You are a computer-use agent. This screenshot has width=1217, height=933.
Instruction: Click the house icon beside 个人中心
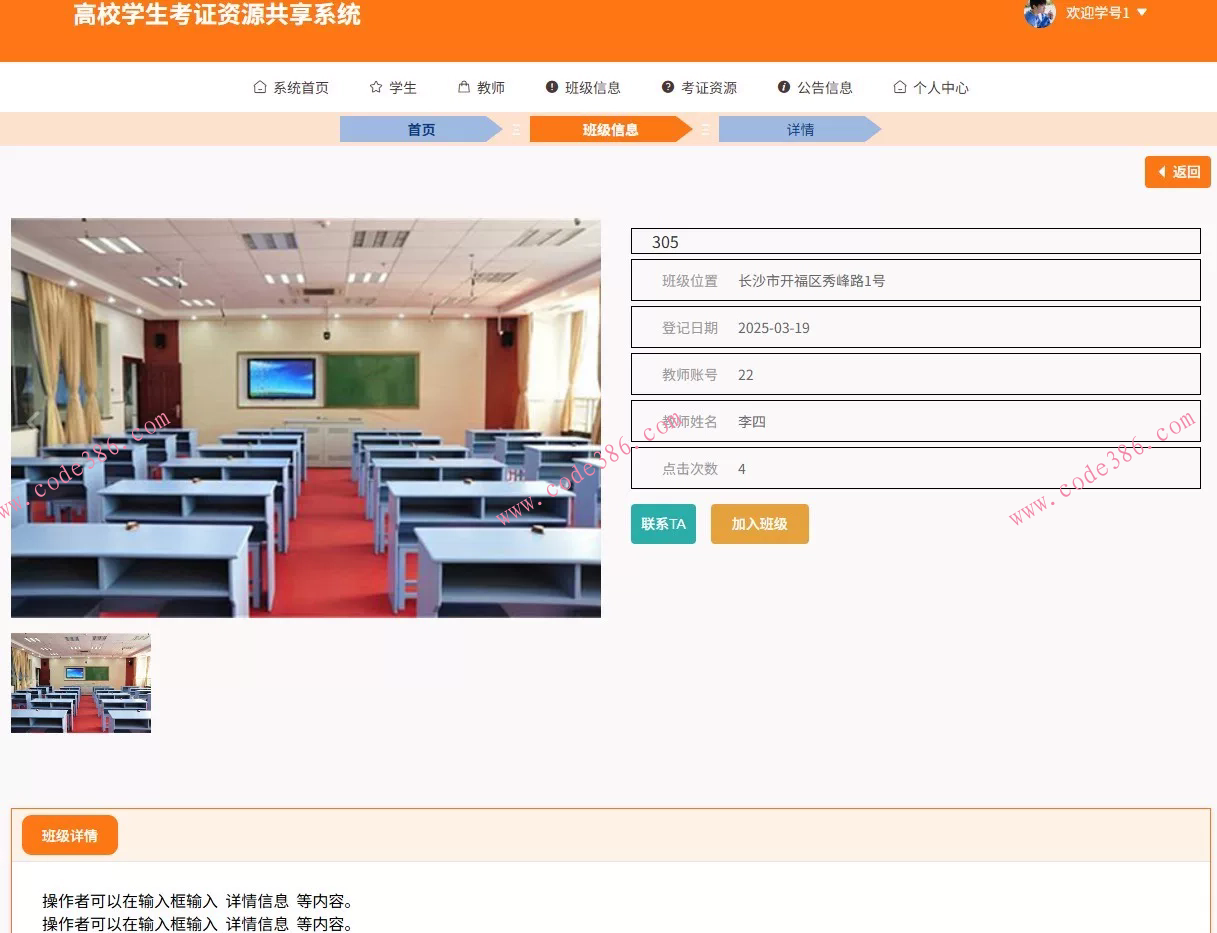coord(899,87)
